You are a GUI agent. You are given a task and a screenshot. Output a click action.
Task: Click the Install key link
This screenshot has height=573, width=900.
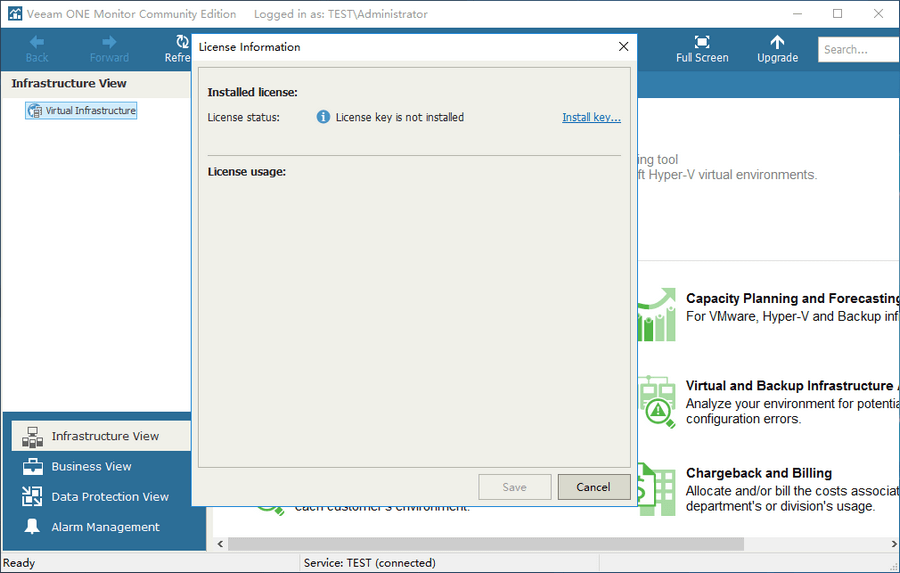click(591, 117)
